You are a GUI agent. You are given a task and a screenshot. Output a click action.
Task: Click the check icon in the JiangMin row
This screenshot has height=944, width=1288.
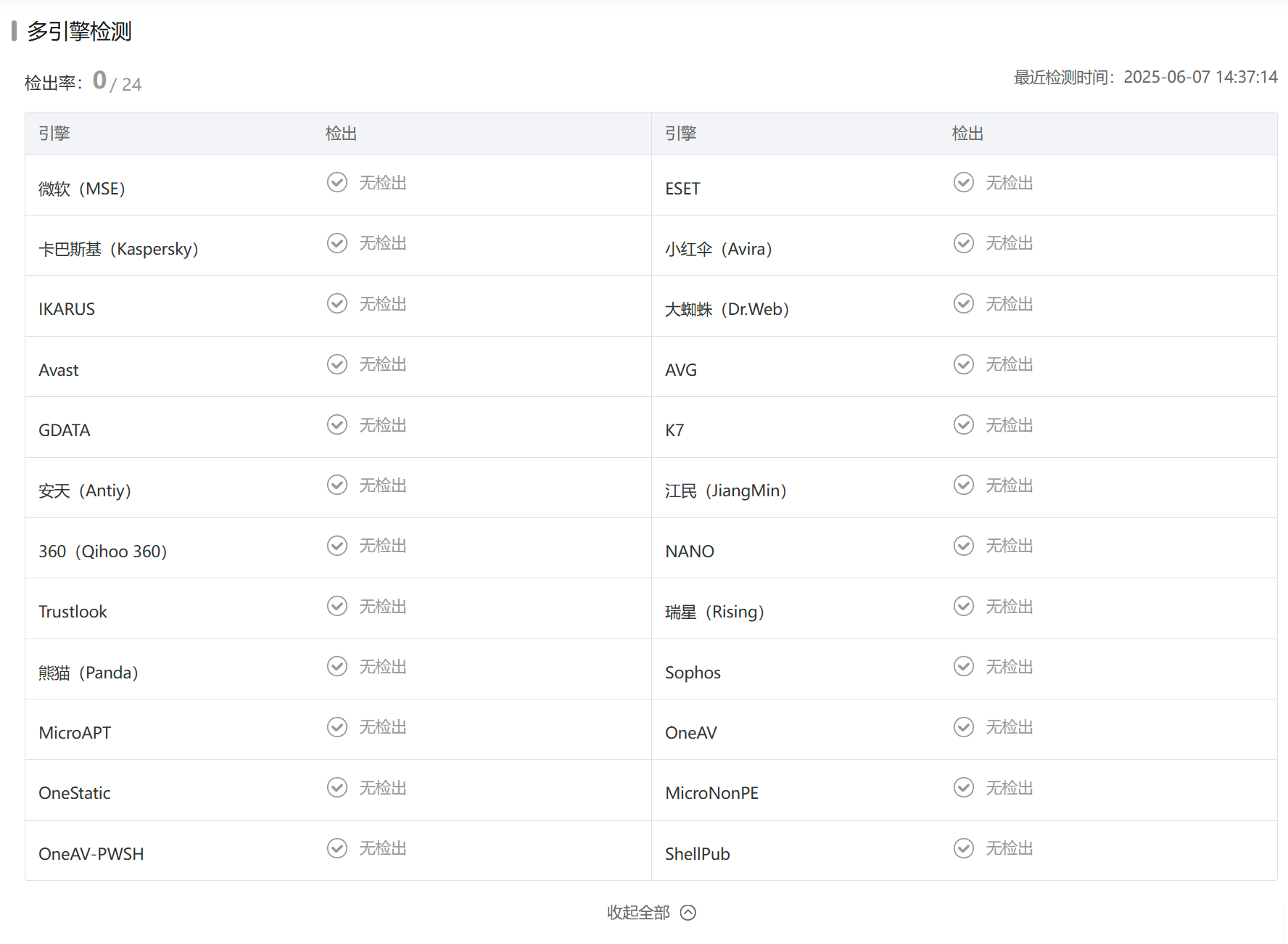tap(964, 485)
